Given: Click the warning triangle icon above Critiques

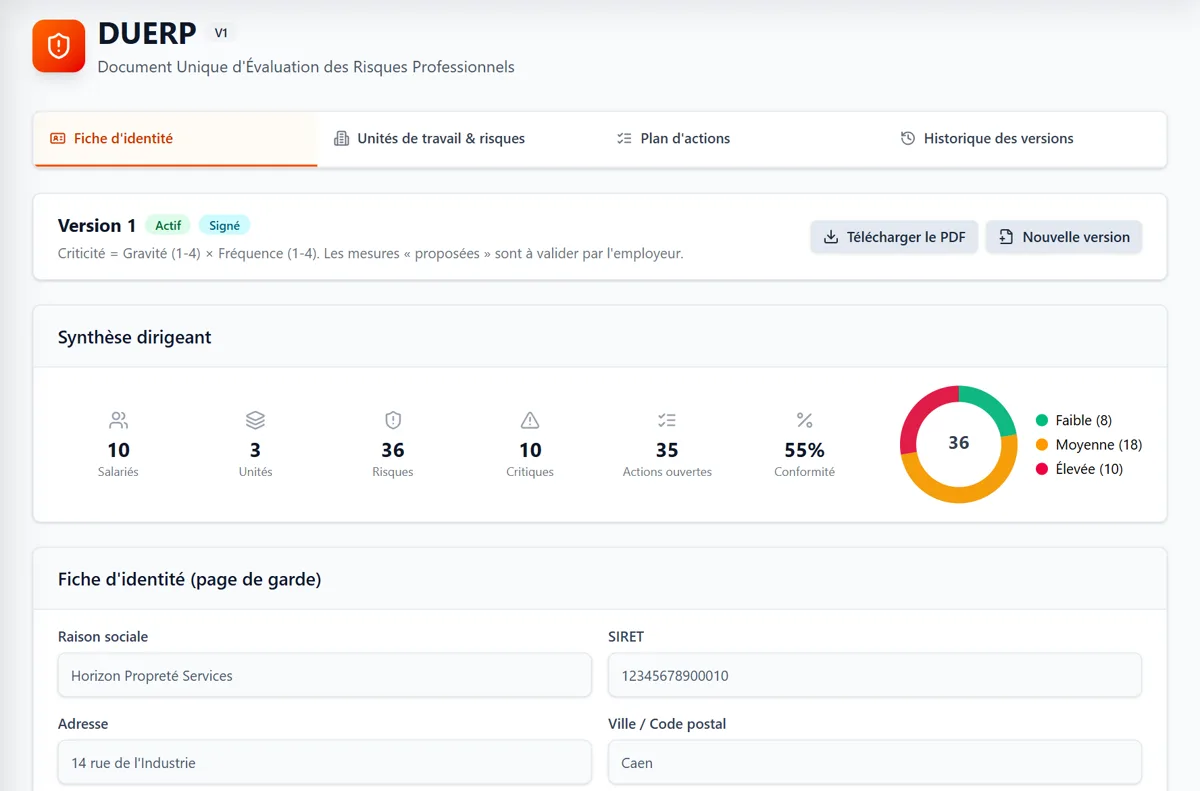Looking at the screenshot, I should (x=530, y=420).
